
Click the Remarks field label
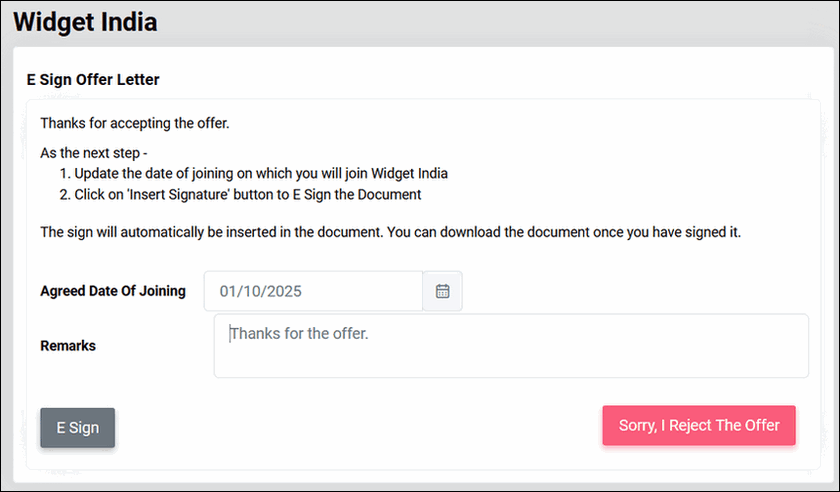[x=68, y=346]
